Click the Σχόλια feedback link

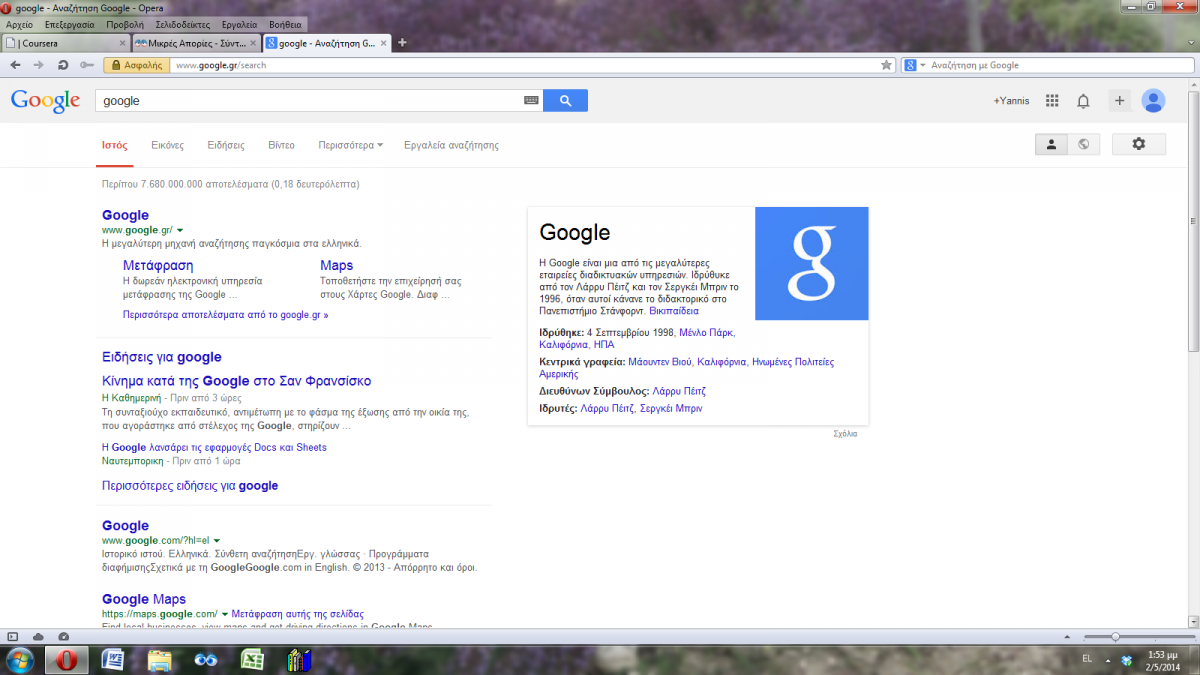[x=845, y=433]
